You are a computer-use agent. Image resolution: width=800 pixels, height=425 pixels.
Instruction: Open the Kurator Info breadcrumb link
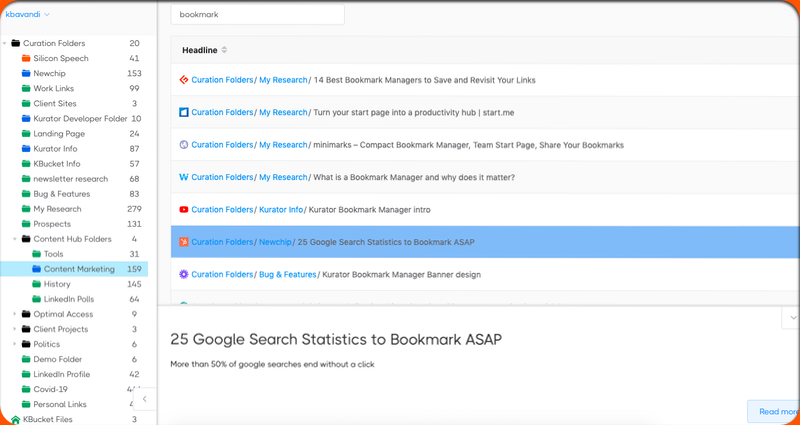tap(281, 210)
